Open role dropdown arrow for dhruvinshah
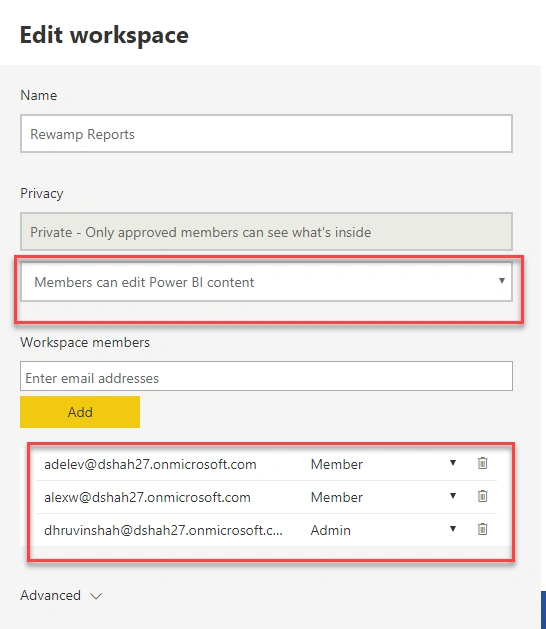This screenshot has height=629, width=546. tap(453, 529)
